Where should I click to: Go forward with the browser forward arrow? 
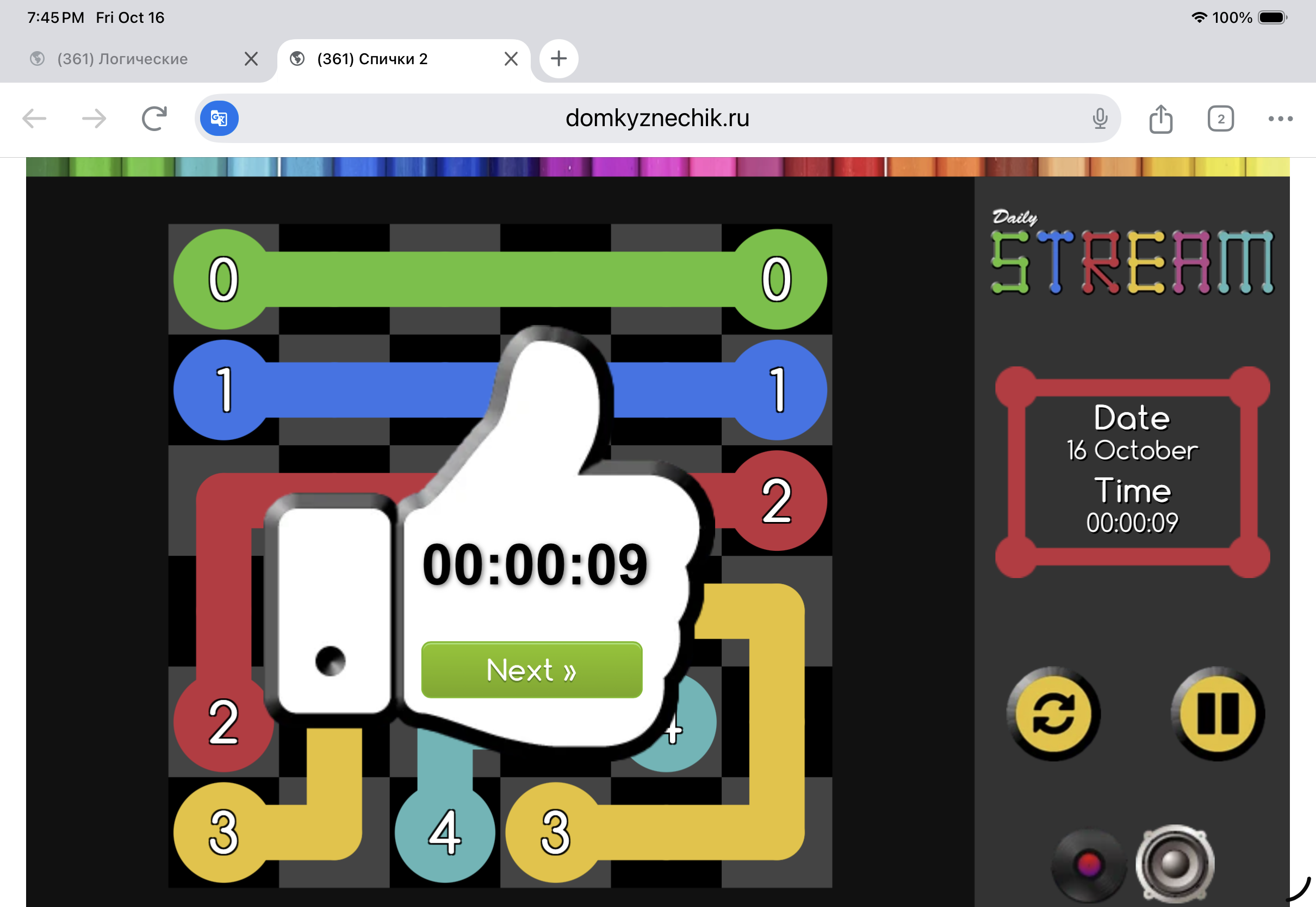[x=94, y=118]
